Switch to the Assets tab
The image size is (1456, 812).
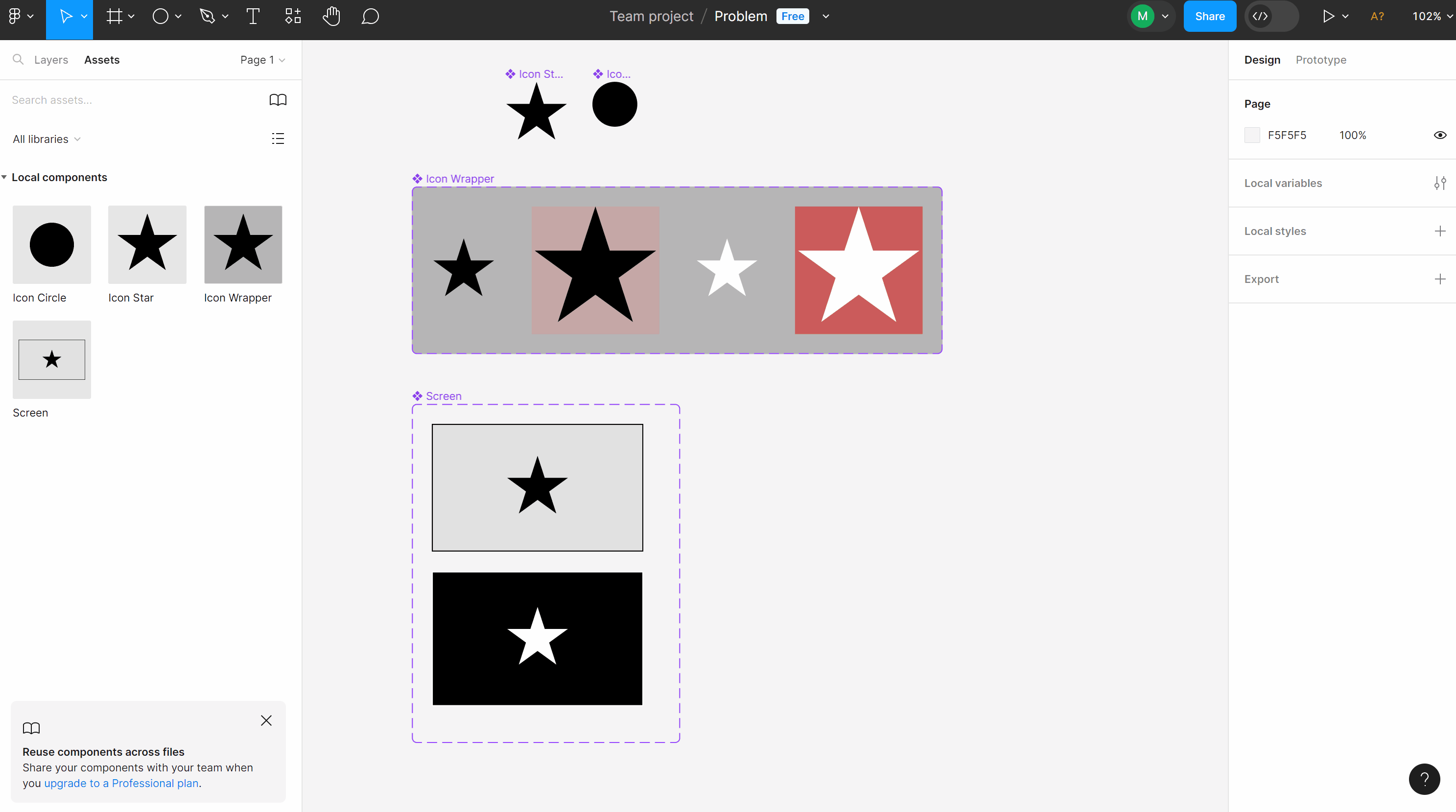click(x=102, y=60)
